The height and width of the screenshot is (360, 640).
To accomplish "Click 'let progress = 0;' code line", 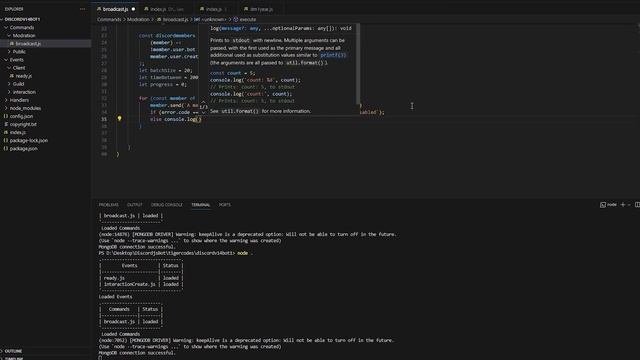I will point(163,84).
